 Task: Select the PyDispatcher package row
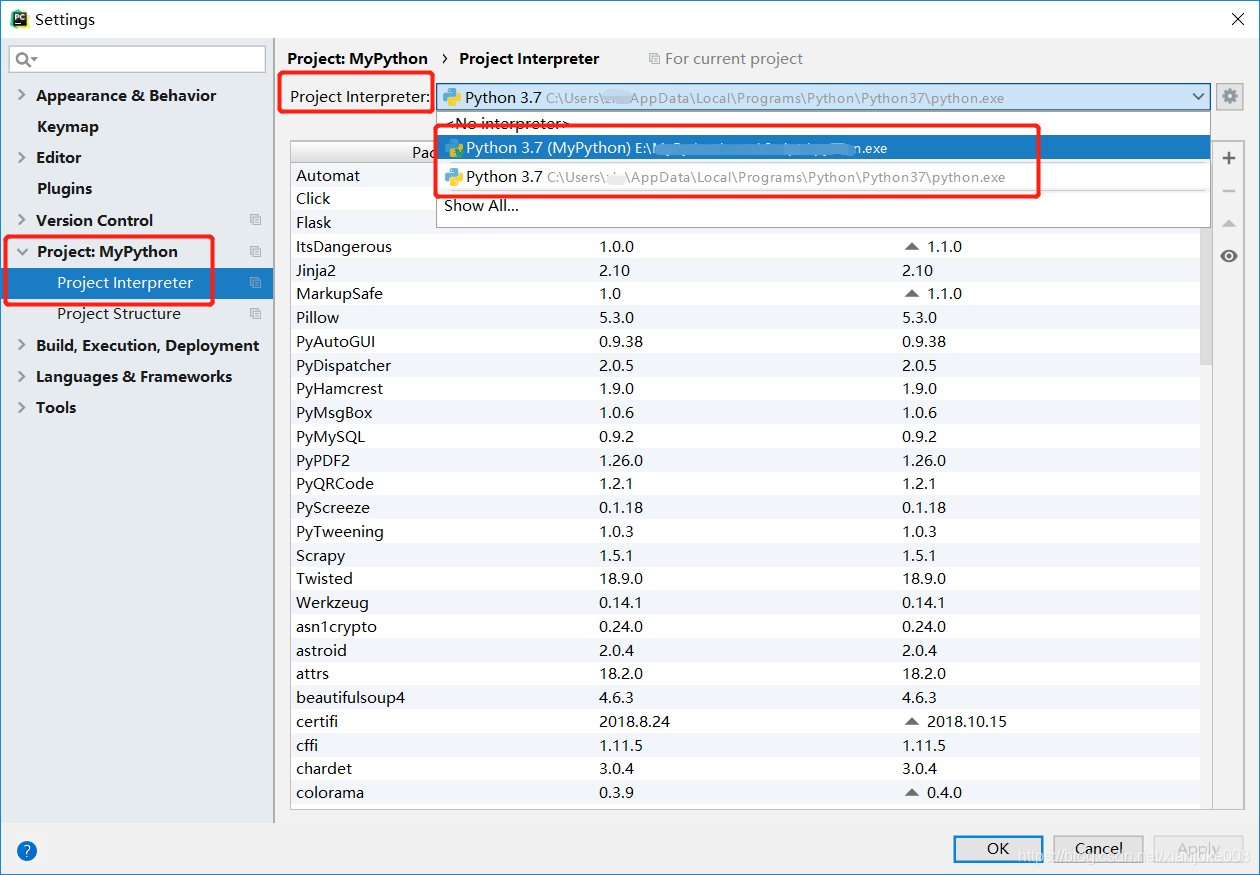pos(746,365)
